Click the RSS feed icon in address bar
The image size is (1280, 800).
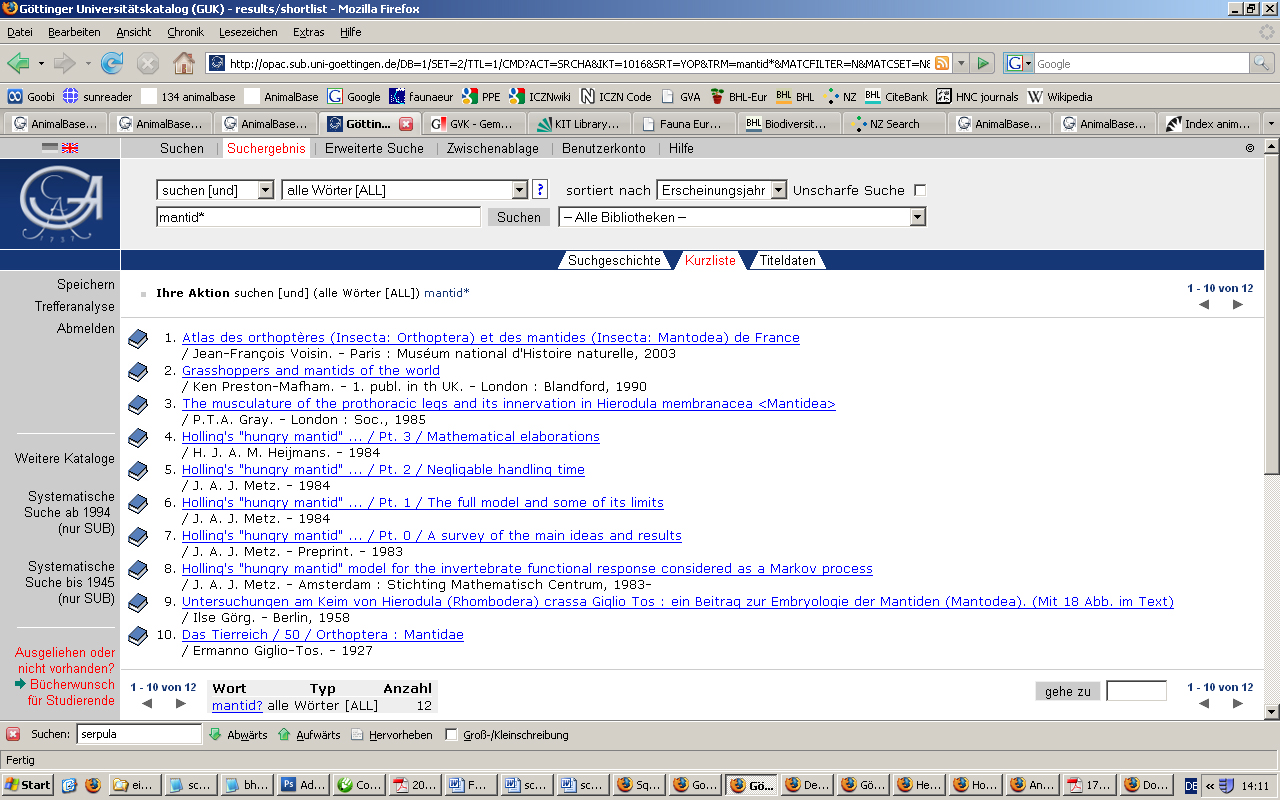pyautogui.click(x=941, y=63)
